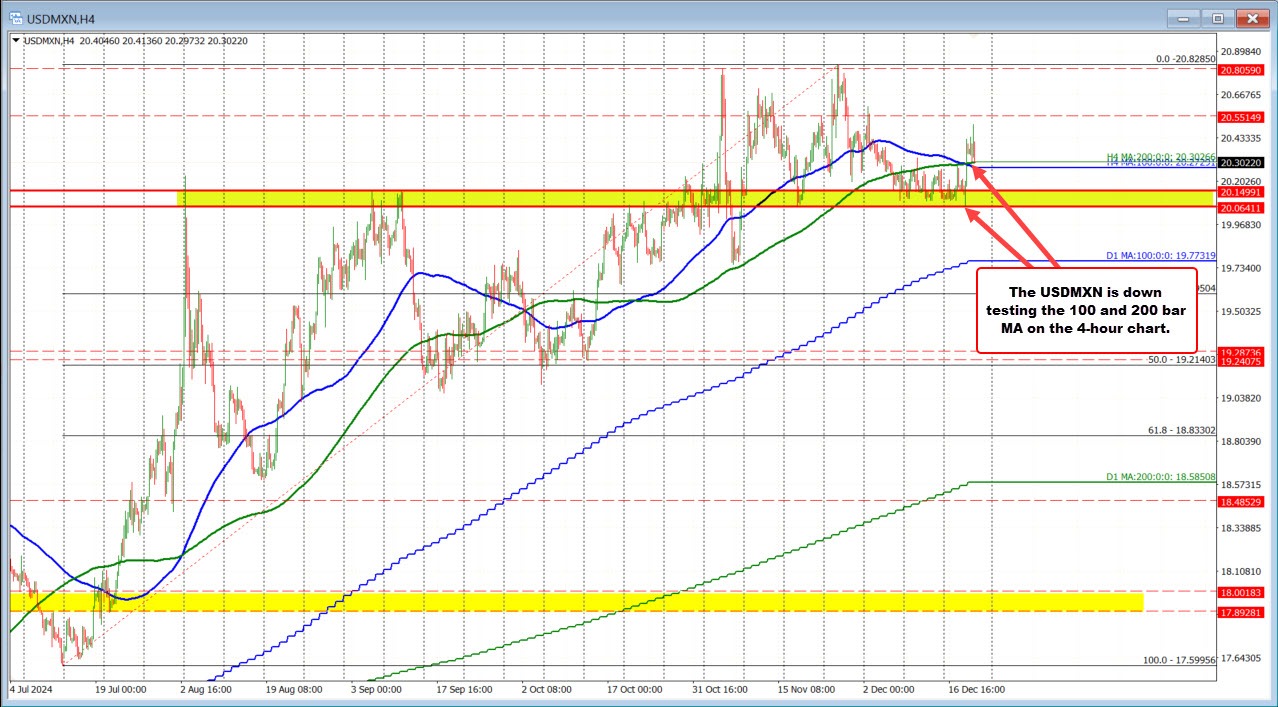Viewport: 1278px width, 707px height.
Task: Click price scale value 19.03820
Action: coord(1243,398)
